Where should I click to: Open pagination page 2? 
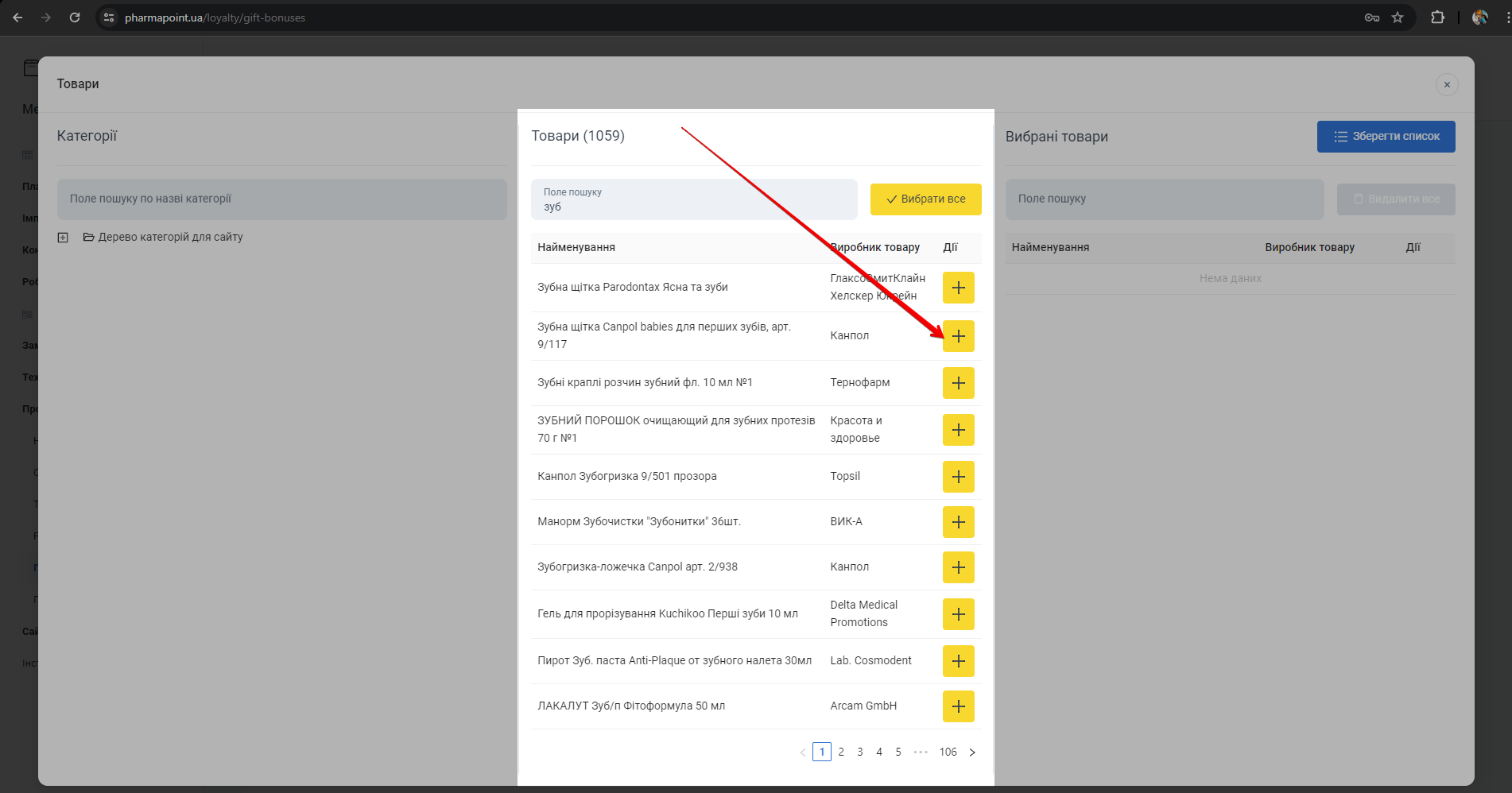(841, 752)
